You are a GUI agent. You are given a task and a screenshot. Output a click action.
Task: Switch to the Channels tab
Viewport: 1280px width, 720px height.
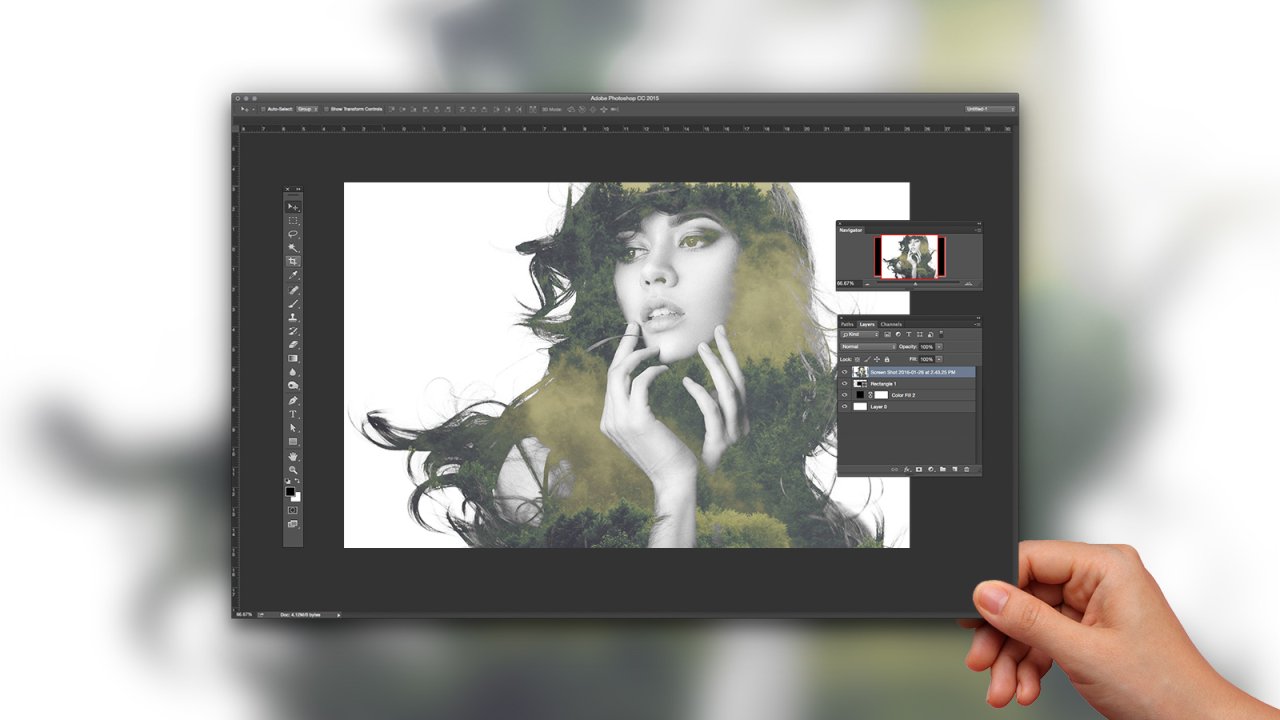[x=891, y=324]
